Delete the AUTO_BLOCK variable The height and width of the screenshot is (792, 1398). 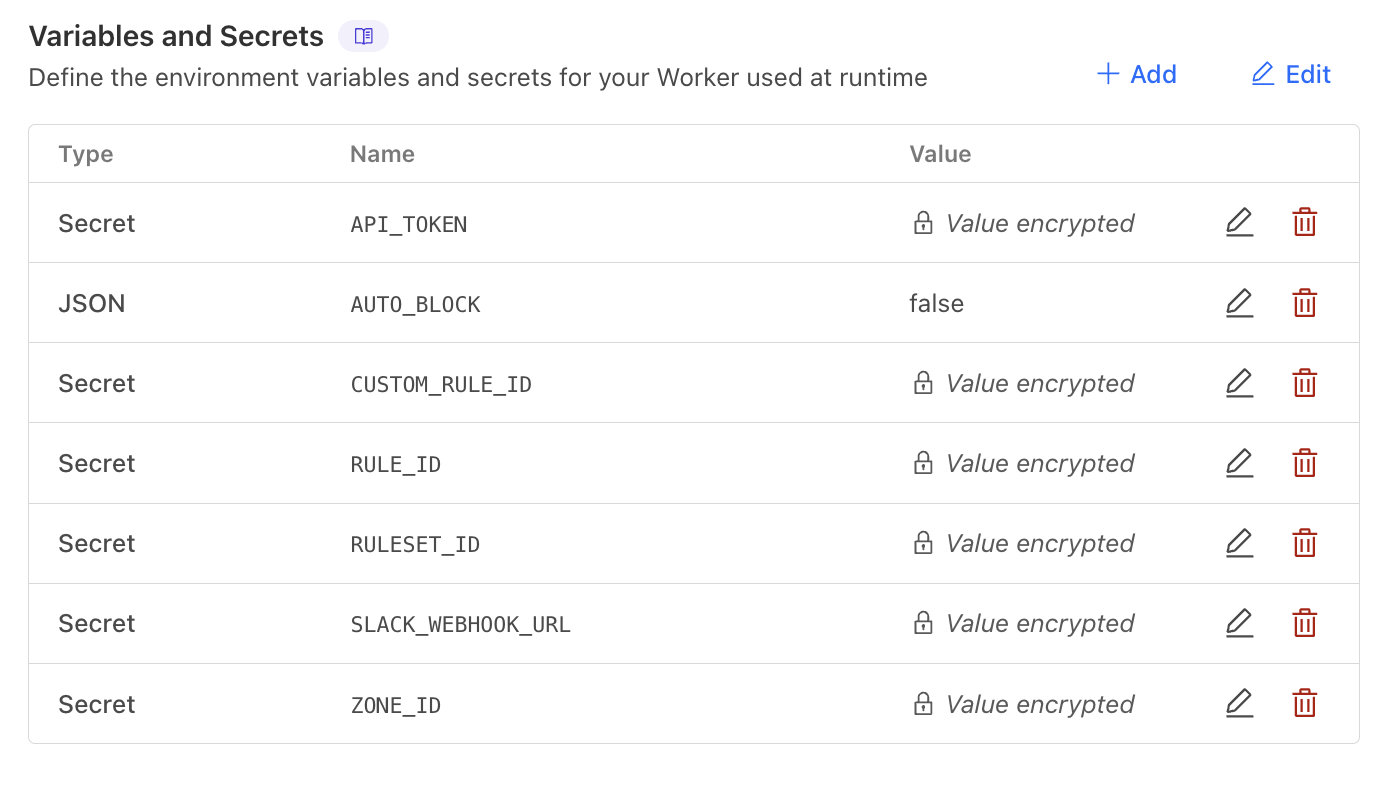pyautogui.click(x=1305, y=302)
